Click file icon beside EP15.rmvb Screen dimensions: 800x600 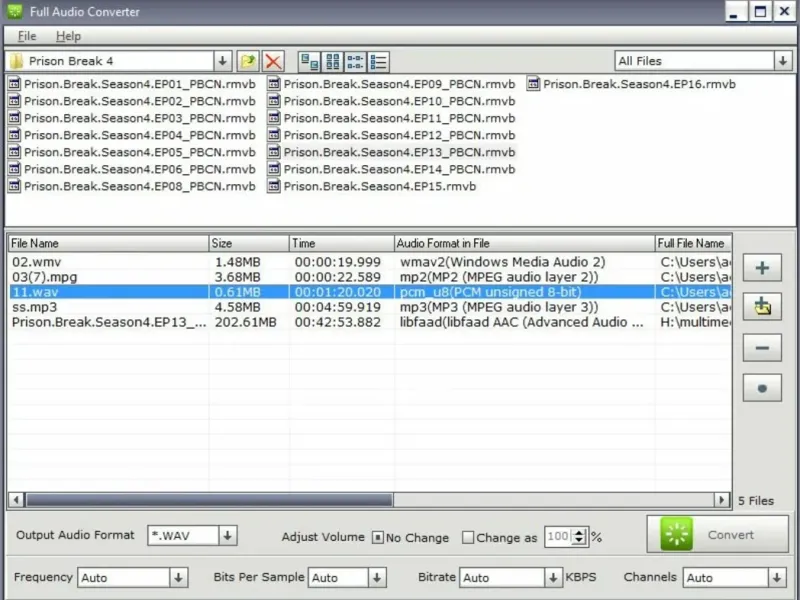[274, 186]
